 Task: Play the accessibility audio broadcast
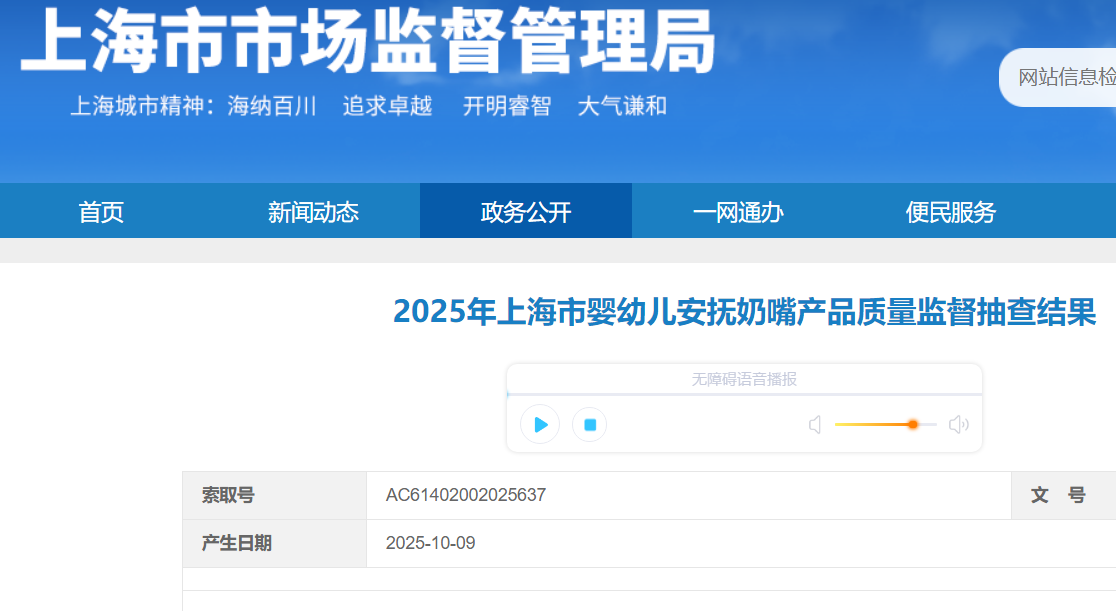[540, 425]
